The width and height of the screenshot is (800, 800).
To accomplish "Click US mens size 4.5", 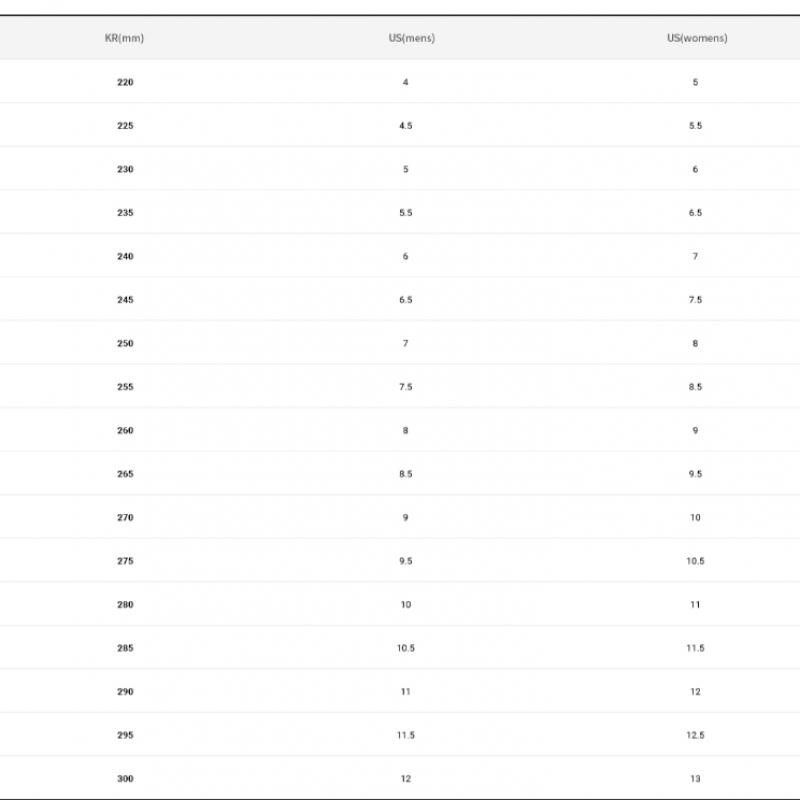I will click(405, 126).
